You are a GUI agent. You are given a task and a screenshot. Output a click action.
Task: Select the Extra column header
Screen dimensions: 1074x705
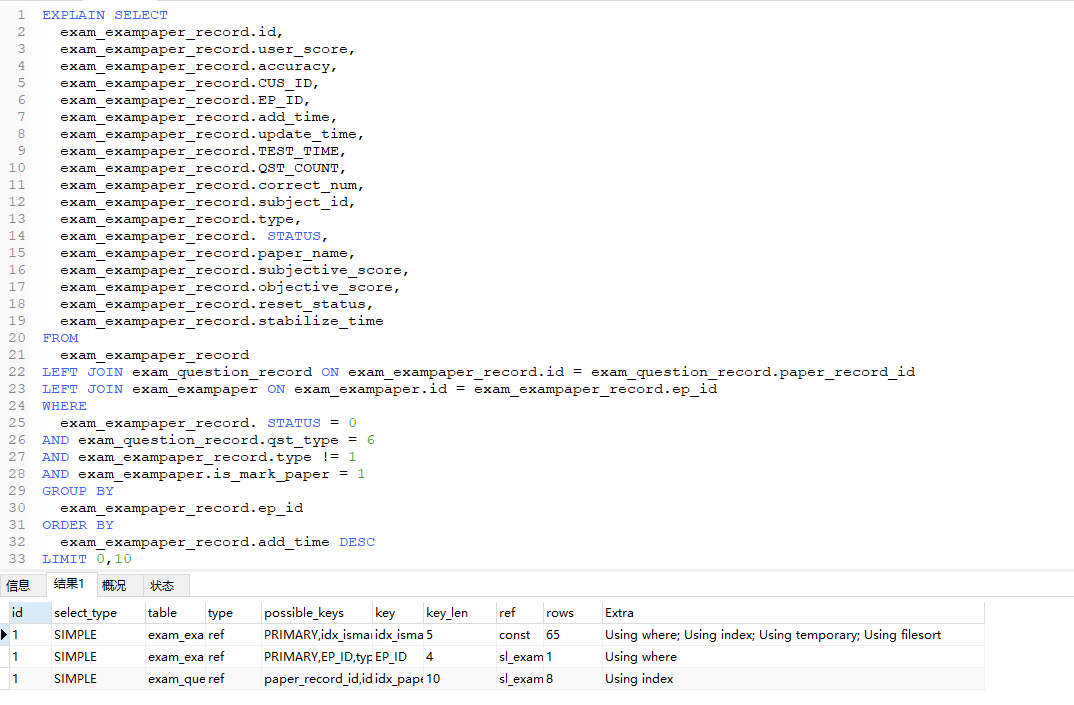tap(793, 613)
